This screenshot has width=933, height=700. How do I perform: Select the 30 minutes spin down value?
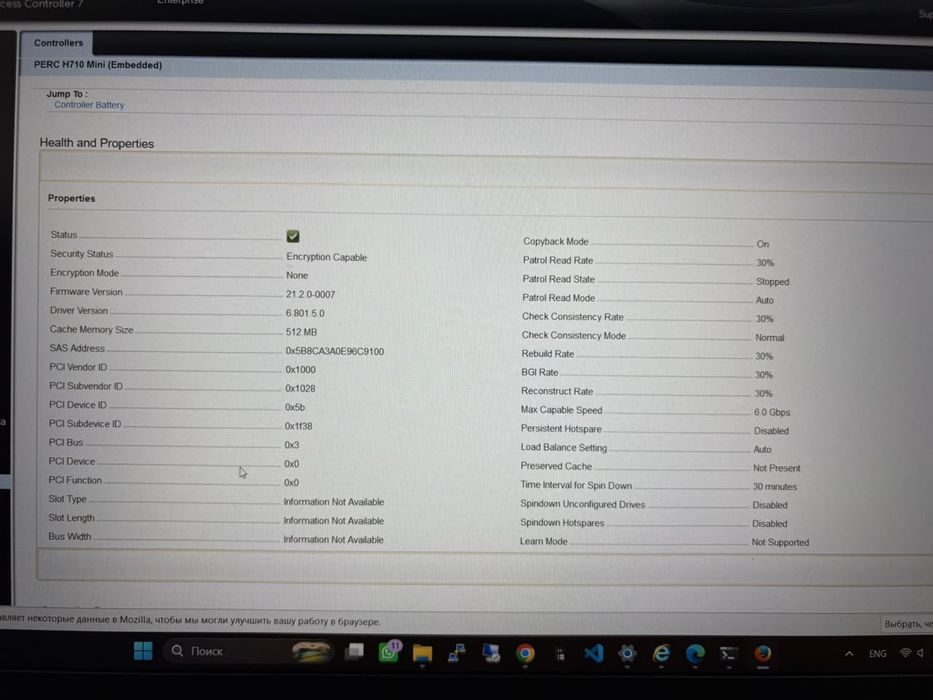pyautogui.click(x=774, y=486)
